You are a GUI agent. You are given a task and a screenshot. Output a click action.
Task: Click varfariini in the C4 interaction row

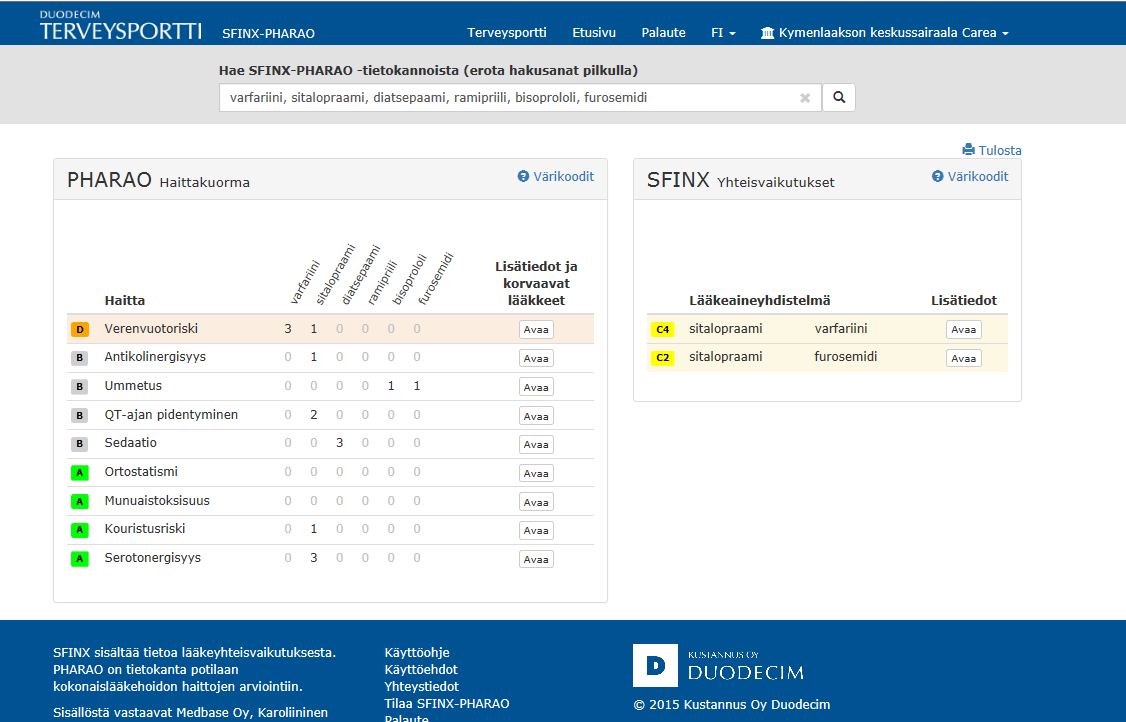841,328
